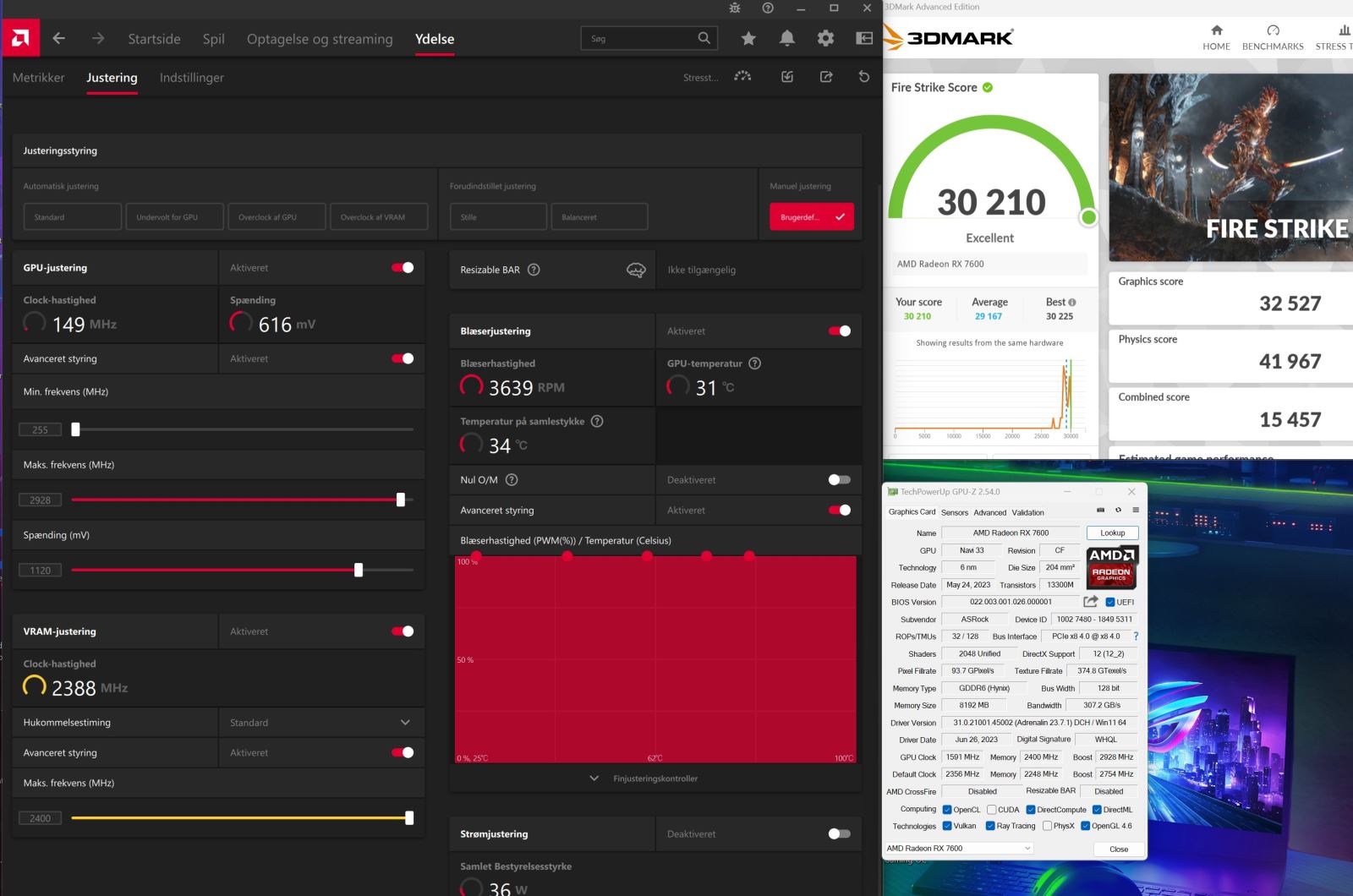Share the BIOS with GPU-Z export icon

pos(1091,601)
